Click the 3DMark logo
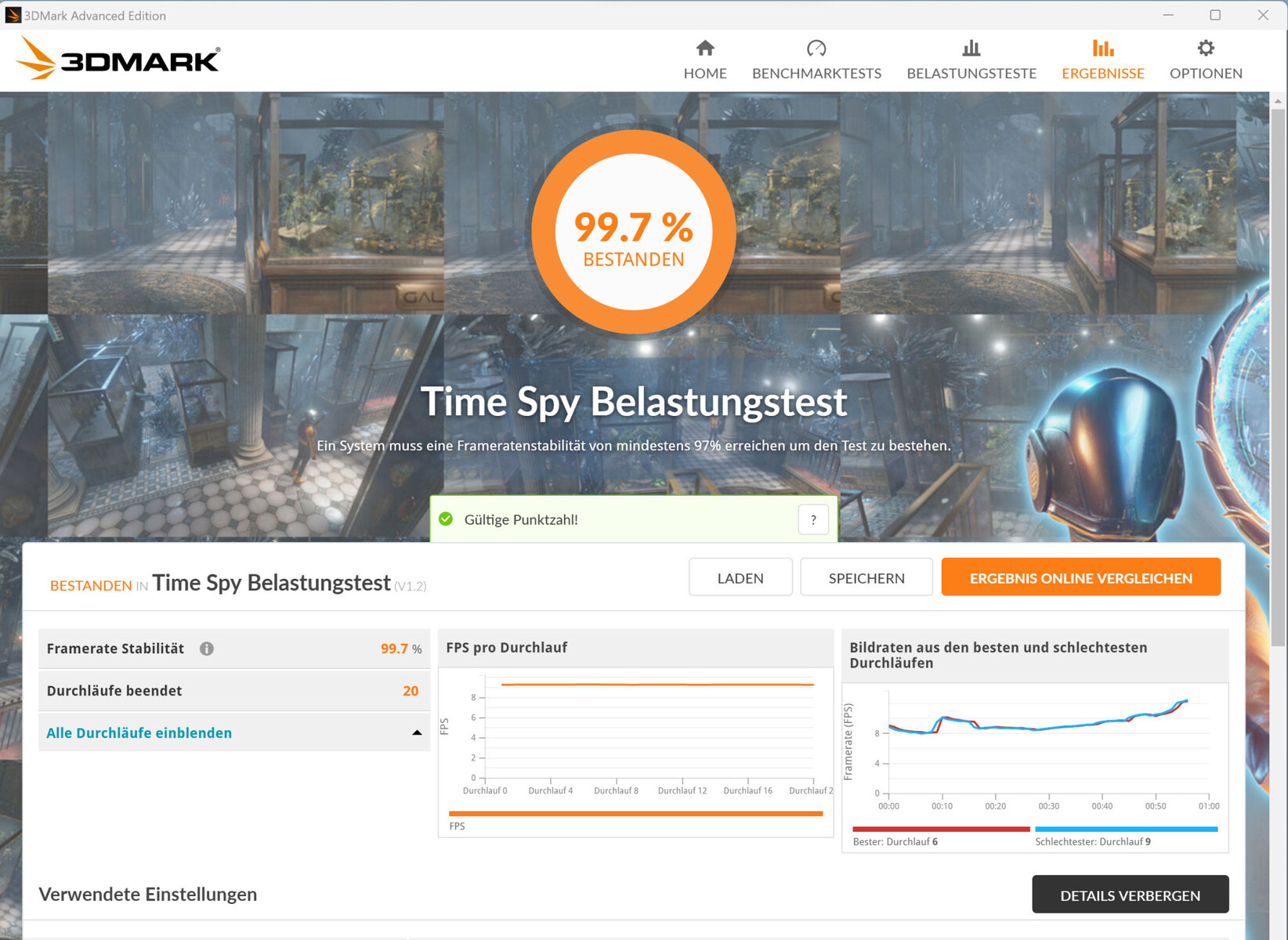This screenshot has height=940, width=1288. (x=118, y=59)
